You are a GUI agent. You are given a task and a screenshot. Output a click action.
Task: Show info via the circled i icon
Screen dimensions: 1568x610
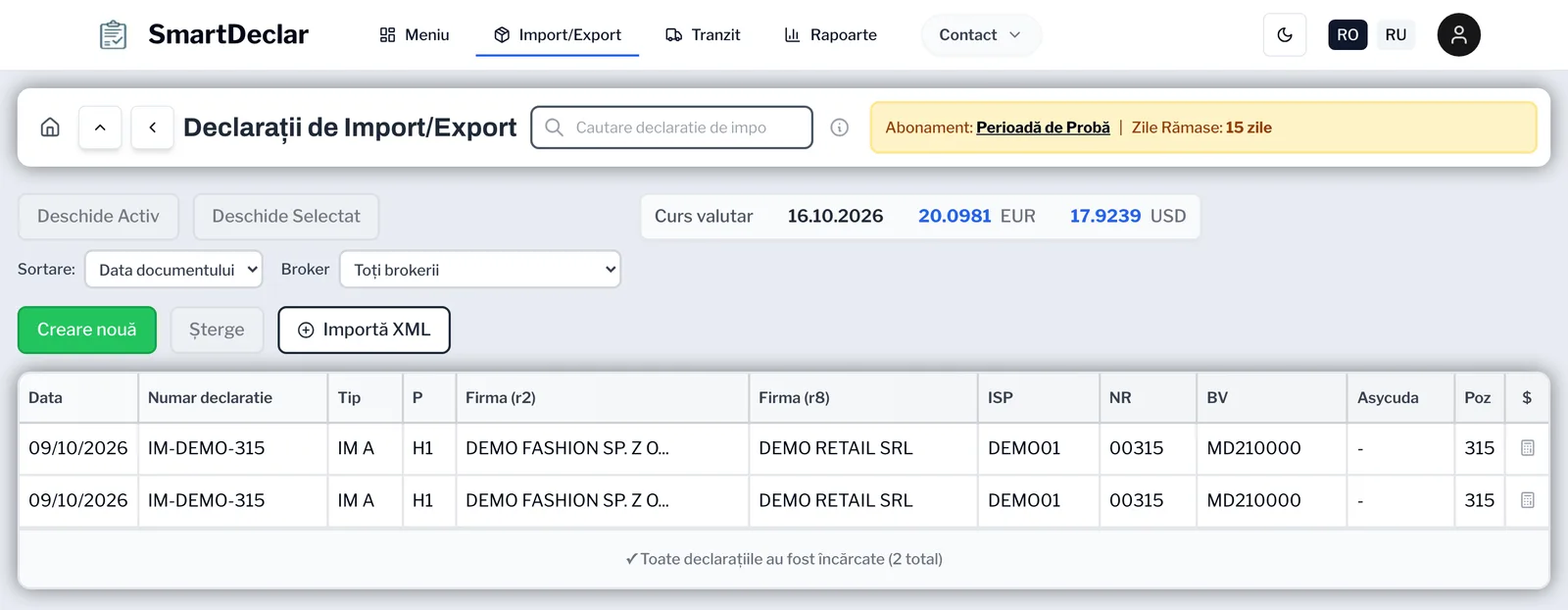click(840, 127)
